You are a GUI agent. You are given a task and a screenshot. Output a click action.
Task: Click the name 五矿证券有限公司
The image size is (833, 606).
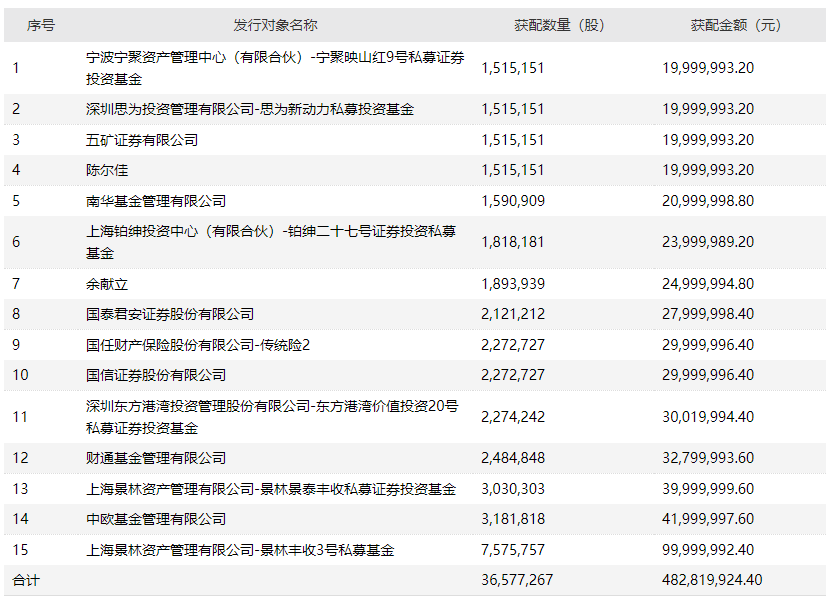pos(142,140)
